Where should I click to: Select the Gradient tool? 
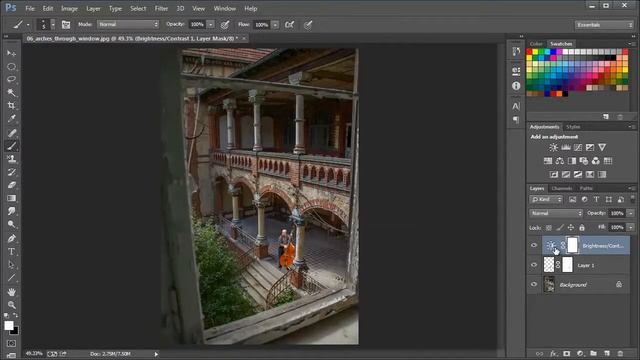click(x=11, y=198)
